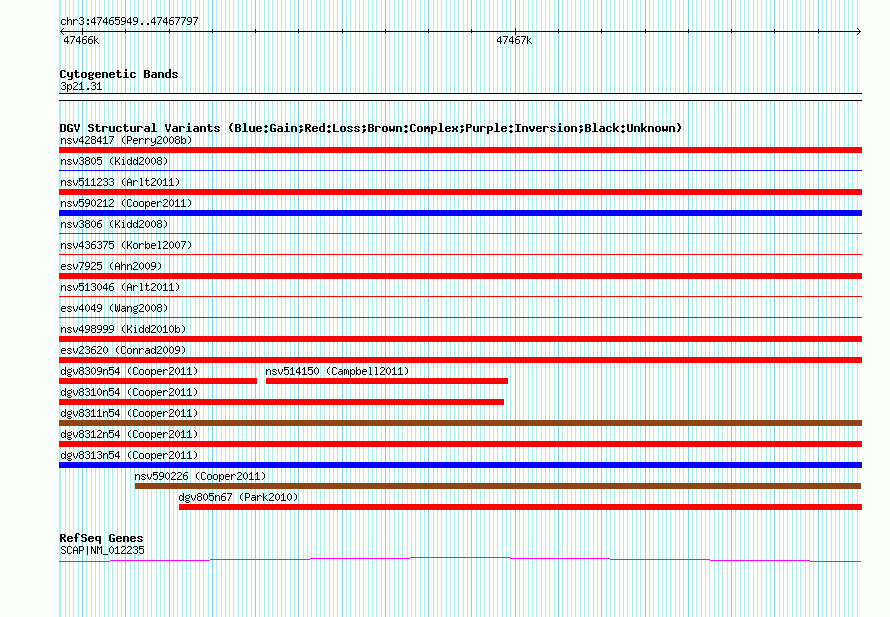This screenshot has width=890, height=617.
Task: Click the nsv590226 (Cooper2011) label
Action: tap(200, 476)
